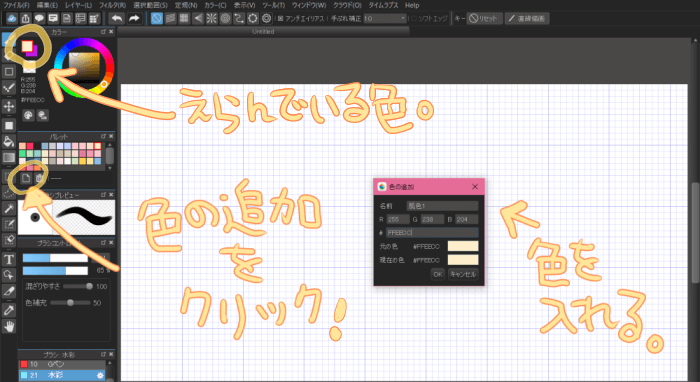The width and height of the screenshot is (700, 382).
Task: Click the add color page icon in palette
Action: pyautogui.click(x=26, y=179)
